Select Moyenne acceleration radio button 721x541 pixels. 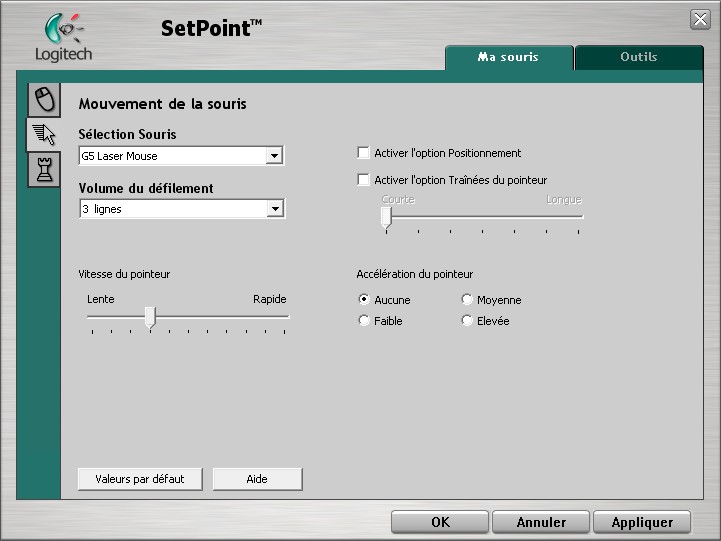pos(467,299)
